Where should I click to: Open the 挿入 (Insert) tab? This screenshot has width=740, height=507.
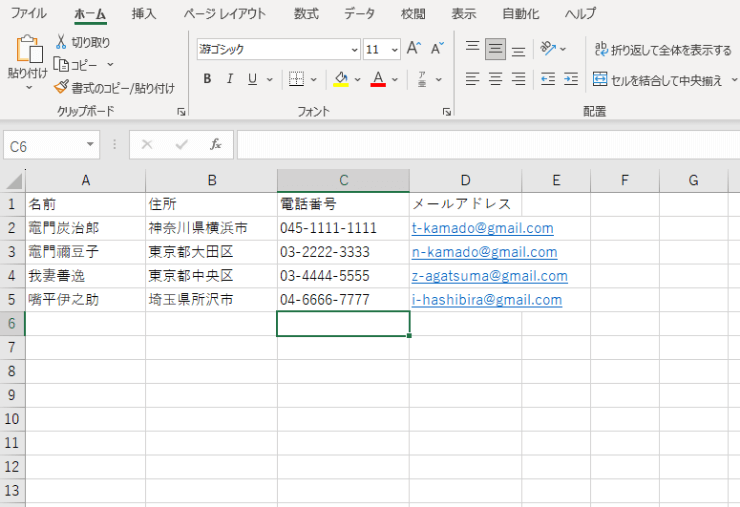(x=144, y=14)
